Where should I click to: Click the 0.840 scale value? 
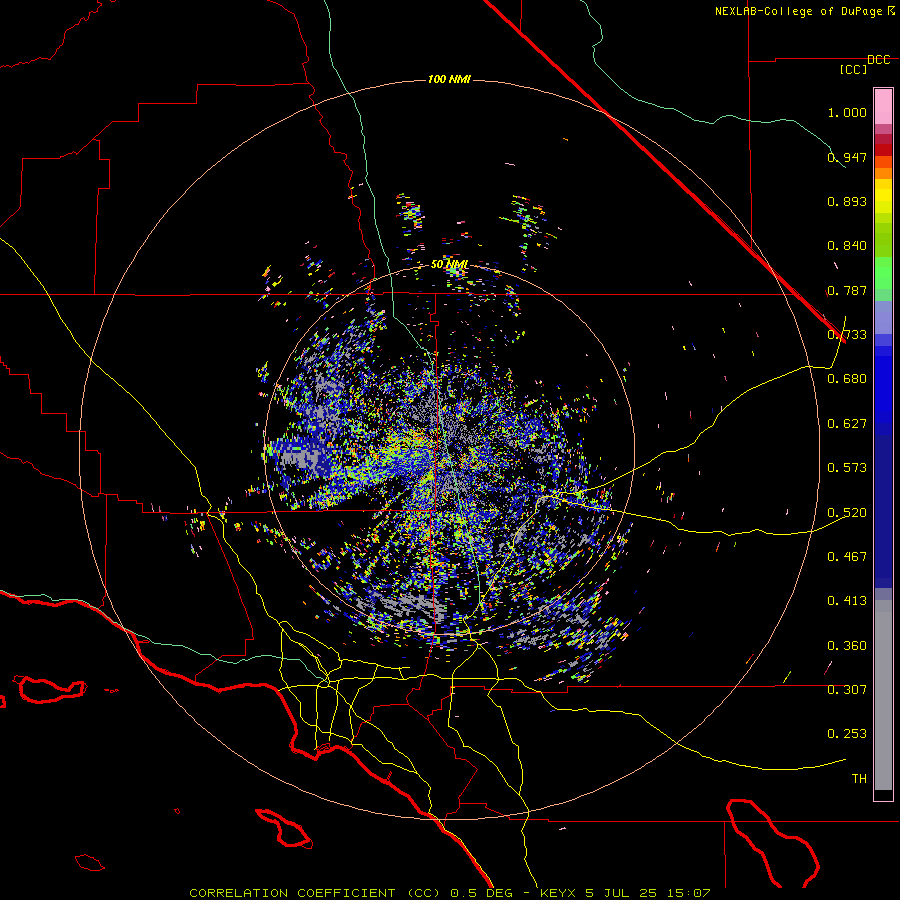point(847,246)
